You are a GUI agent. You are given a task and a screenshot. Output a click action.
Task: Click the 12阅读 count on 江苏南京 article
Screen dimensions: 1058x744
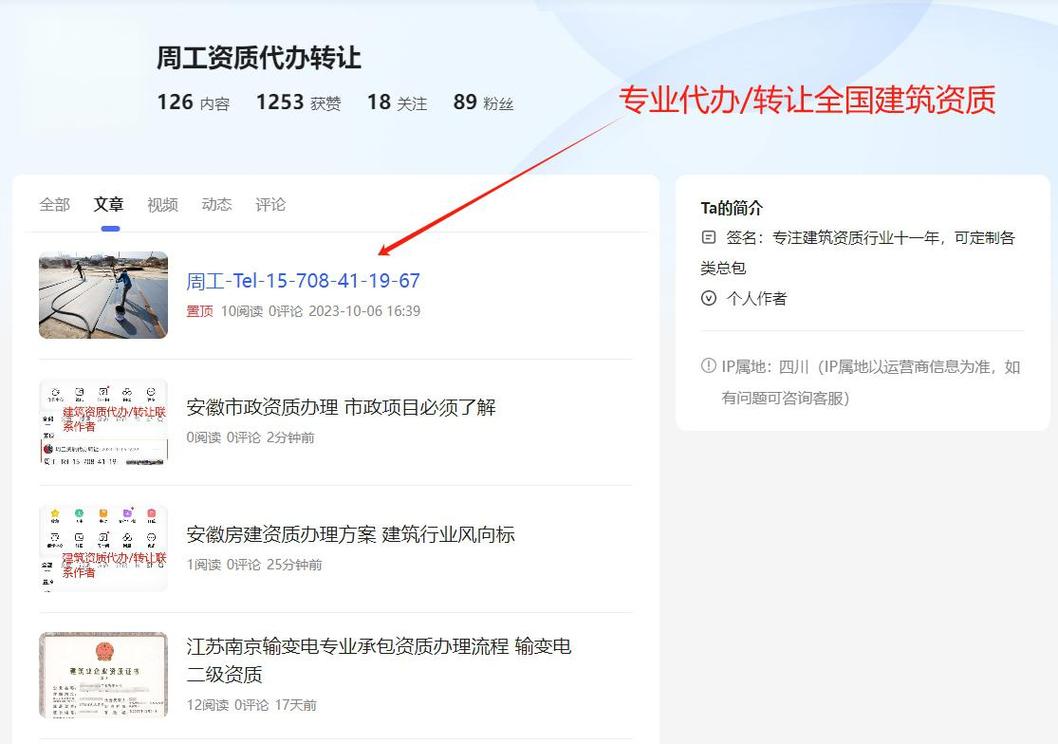coord(207,705)
